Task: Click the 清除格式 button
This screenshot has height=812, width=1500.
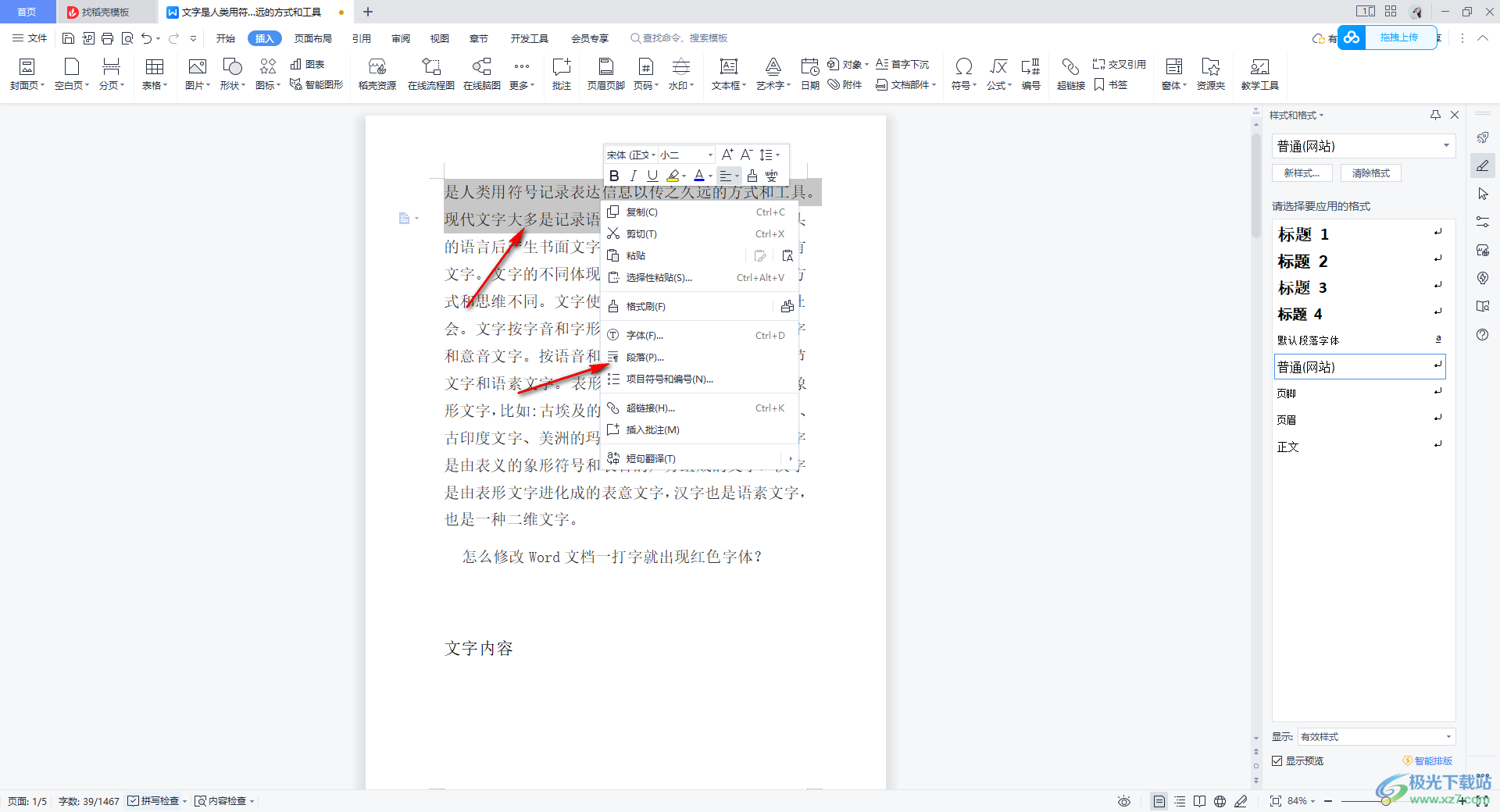Action: pyautogui.click(x=1371, y=173)
